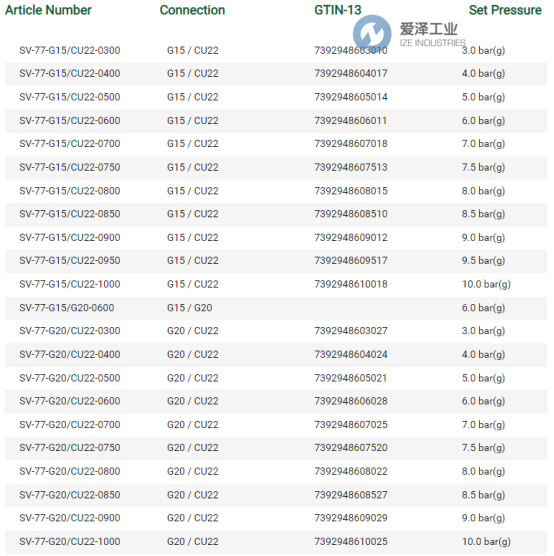
Task: Select article SV-77-G20/CU22-0700
Action: click(70, 425)
